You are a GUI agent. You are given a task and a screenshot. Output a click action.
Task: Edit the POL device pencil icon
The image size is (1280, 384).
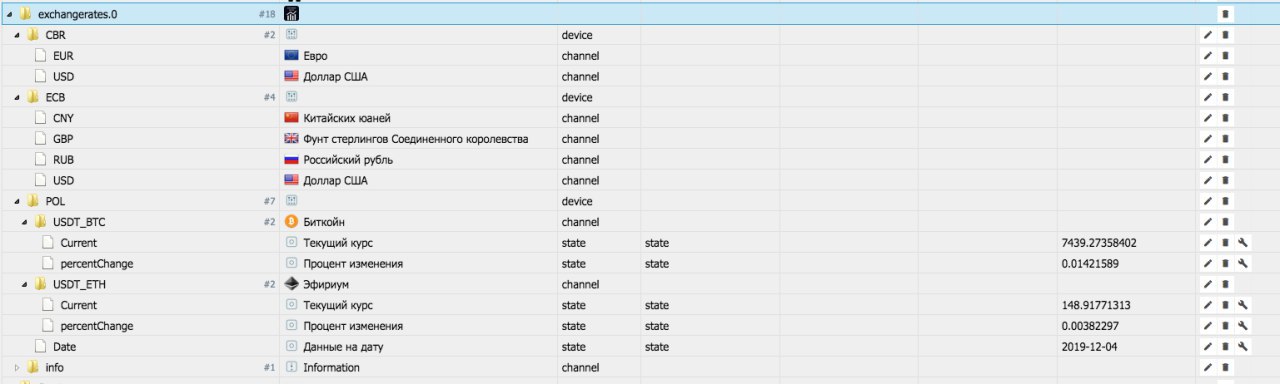coord(1209,201)
